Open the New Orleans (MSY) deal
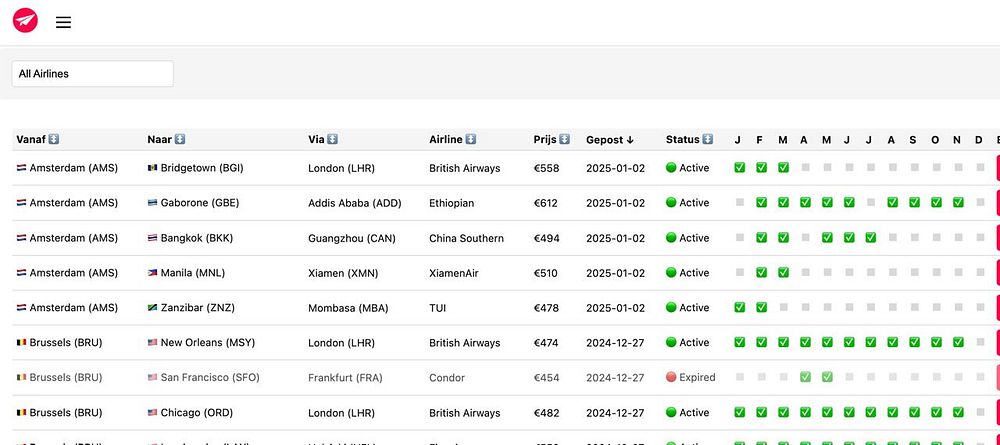The width and height of the screenshot is (1000, 445). [x=207, y=343]
